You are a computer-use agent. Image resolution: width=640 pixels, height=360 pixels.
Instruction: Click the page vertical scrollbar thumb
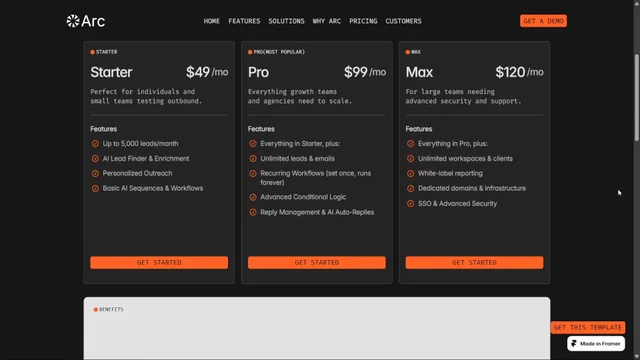[636, 98]
